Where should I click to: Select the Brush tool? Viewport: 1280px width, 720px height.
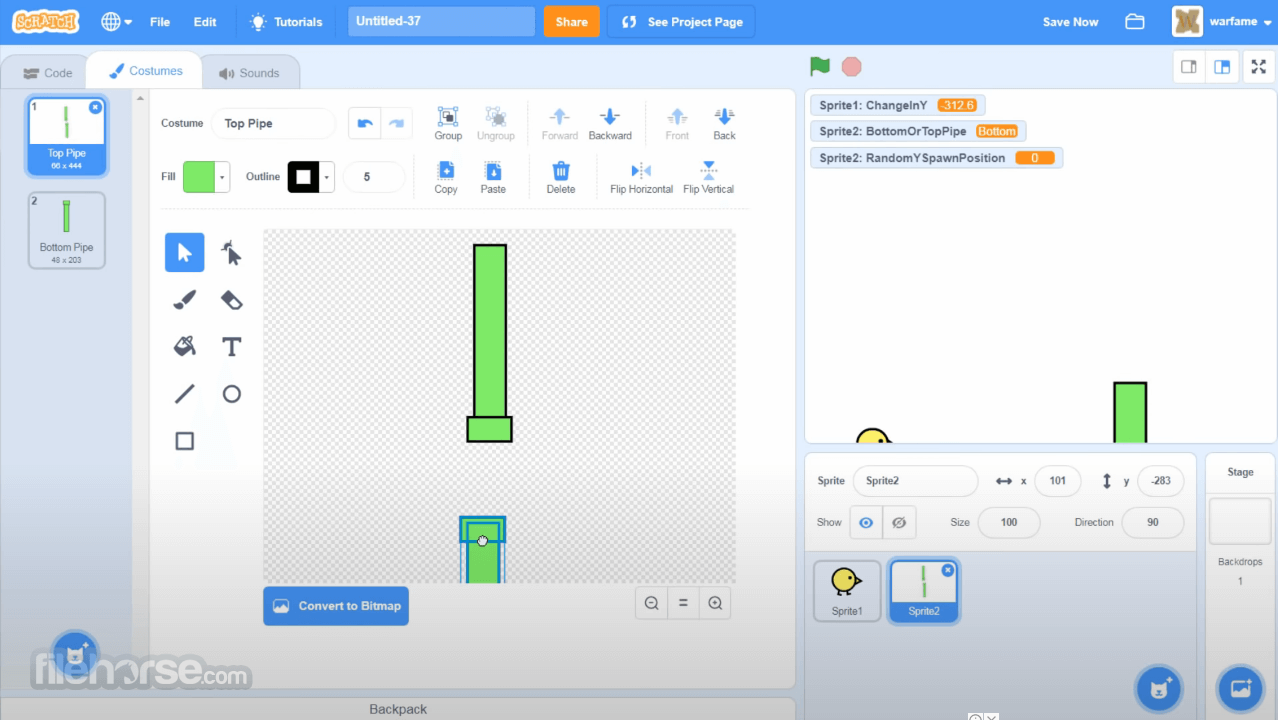pyautogui.click(x=185, y=300)
